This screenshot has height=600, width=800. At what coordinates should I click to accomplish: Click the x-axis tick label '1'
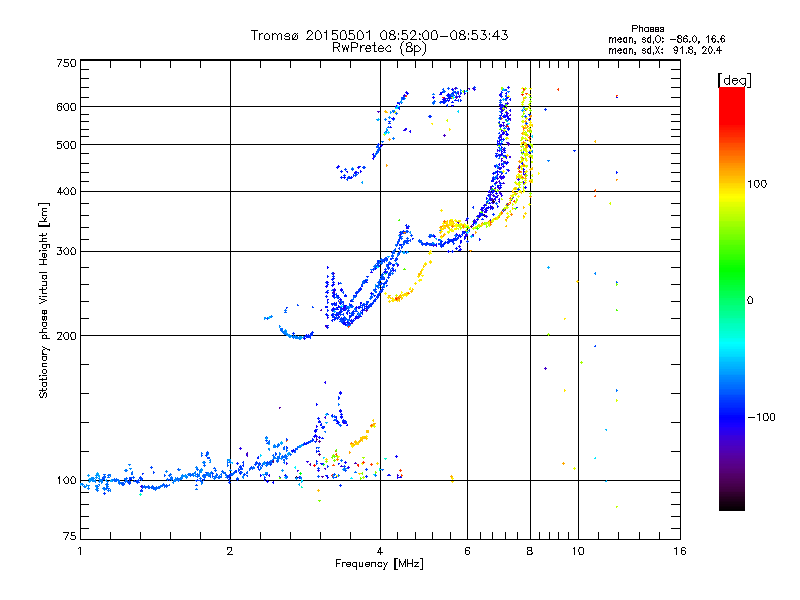(x=80, y=551)
